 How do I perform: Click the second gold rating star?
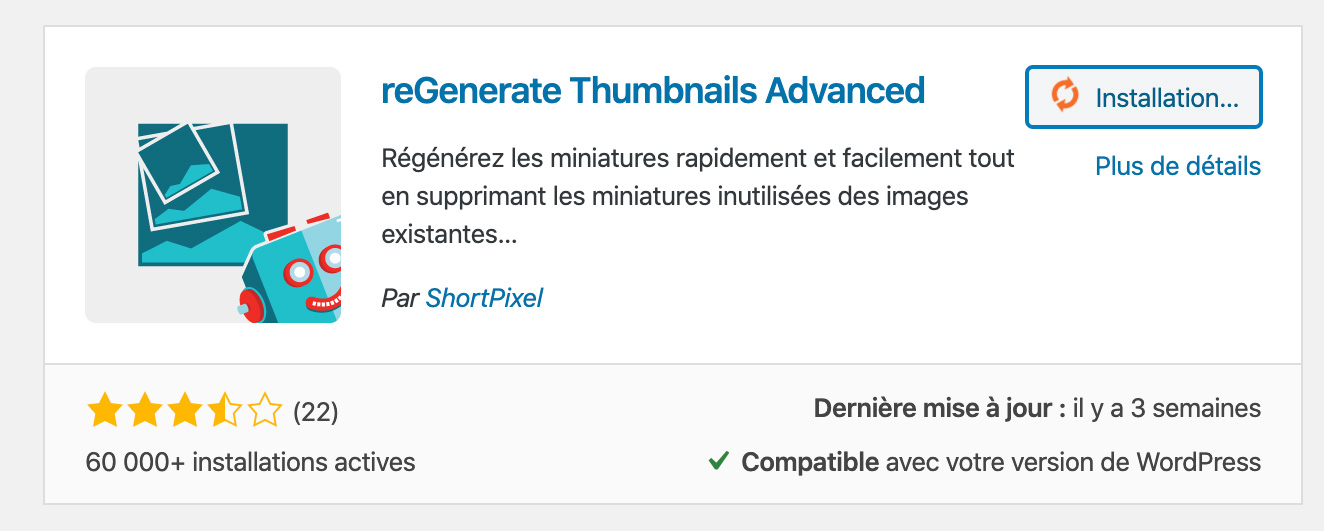pos(143,410)
